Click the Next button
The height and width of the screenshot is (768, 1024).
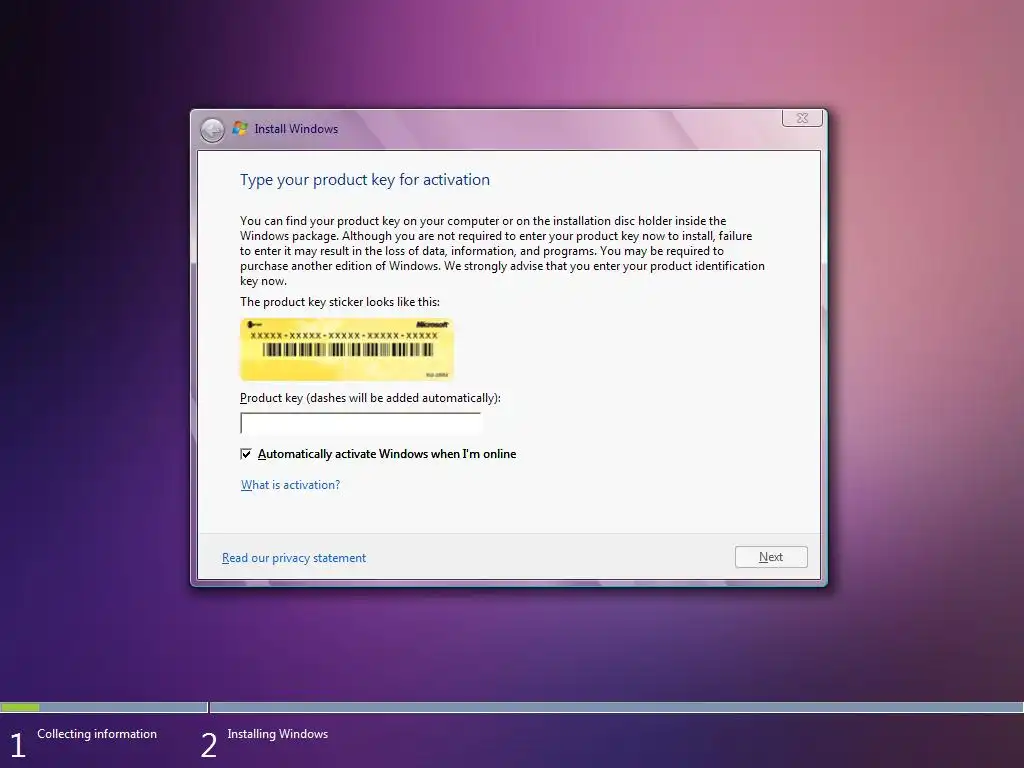(771, 557)
